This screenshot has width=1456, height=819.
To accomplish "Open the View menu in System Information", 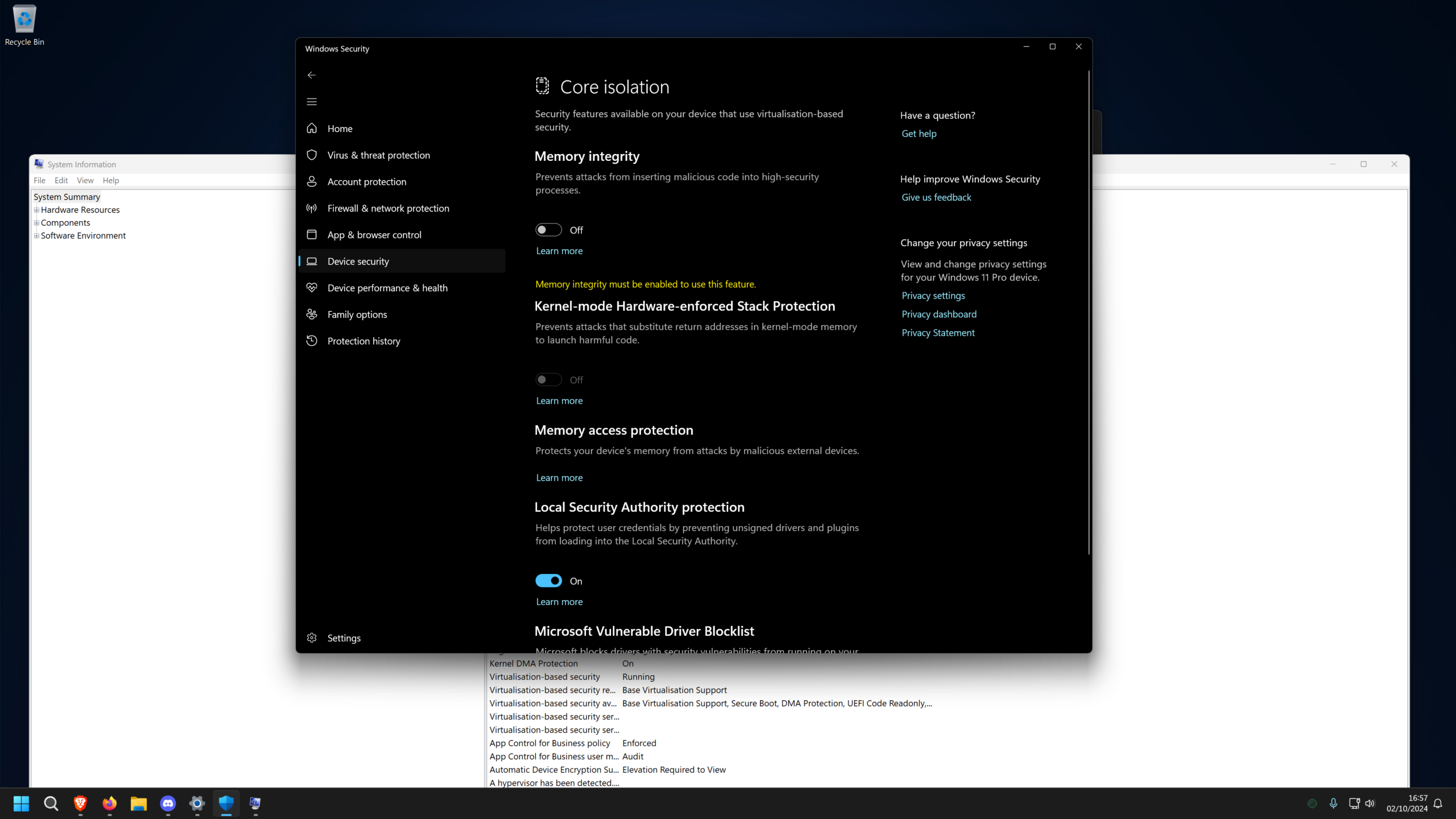I will [85, 180].
